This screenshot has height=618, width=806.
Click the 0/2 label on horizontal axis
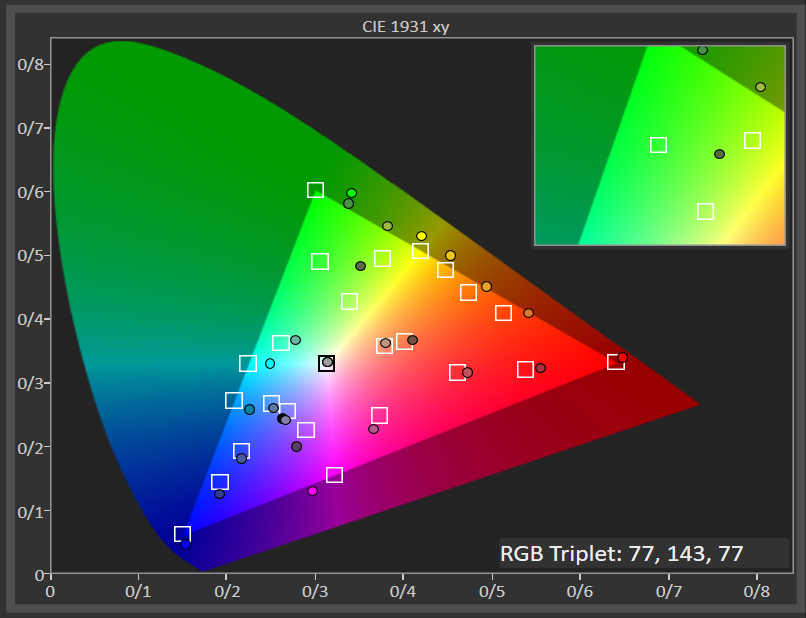[x=227, y=592]
